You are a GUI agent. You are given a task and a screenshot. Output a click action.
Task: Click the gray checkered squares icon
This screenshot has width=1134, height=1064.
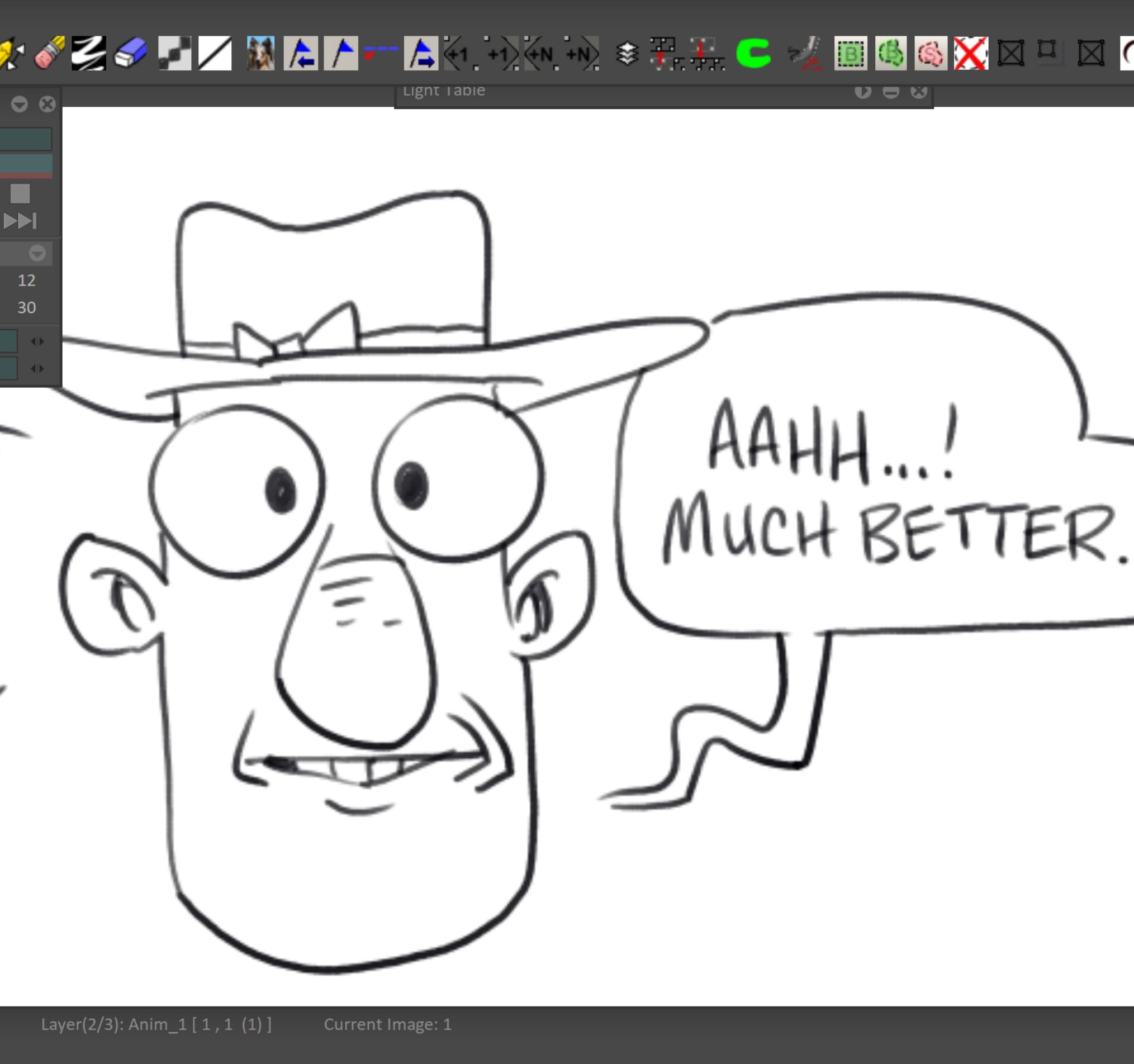[174, 54]
